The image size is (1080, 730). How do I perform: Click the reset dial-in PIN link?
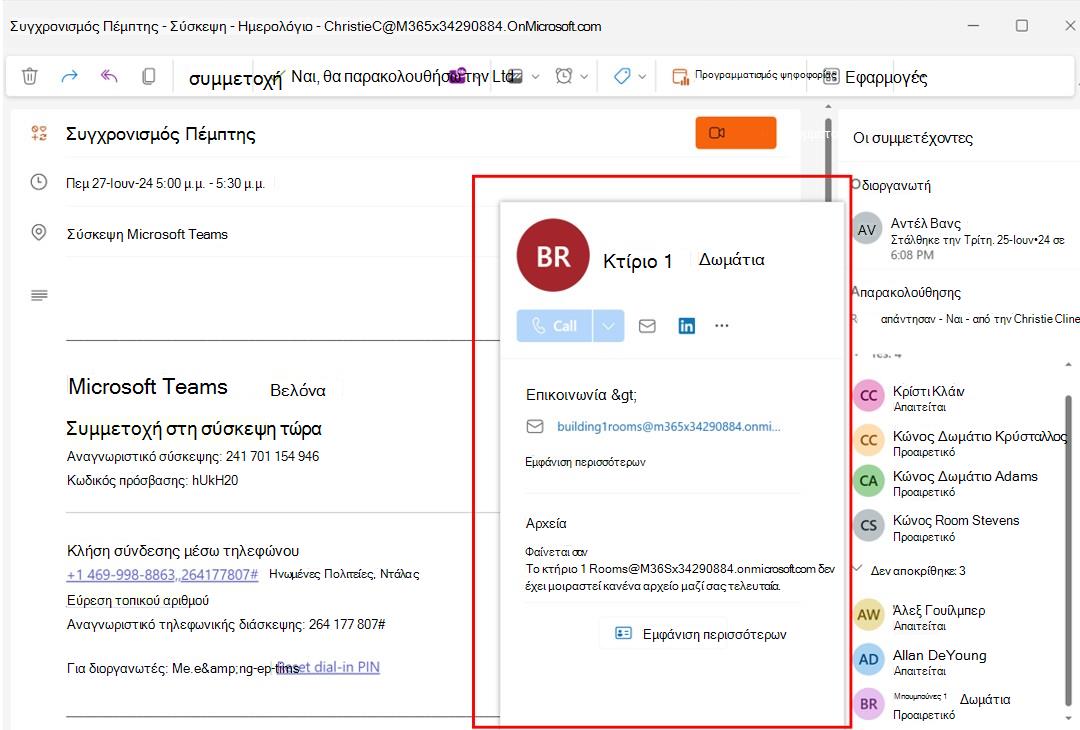329,667
